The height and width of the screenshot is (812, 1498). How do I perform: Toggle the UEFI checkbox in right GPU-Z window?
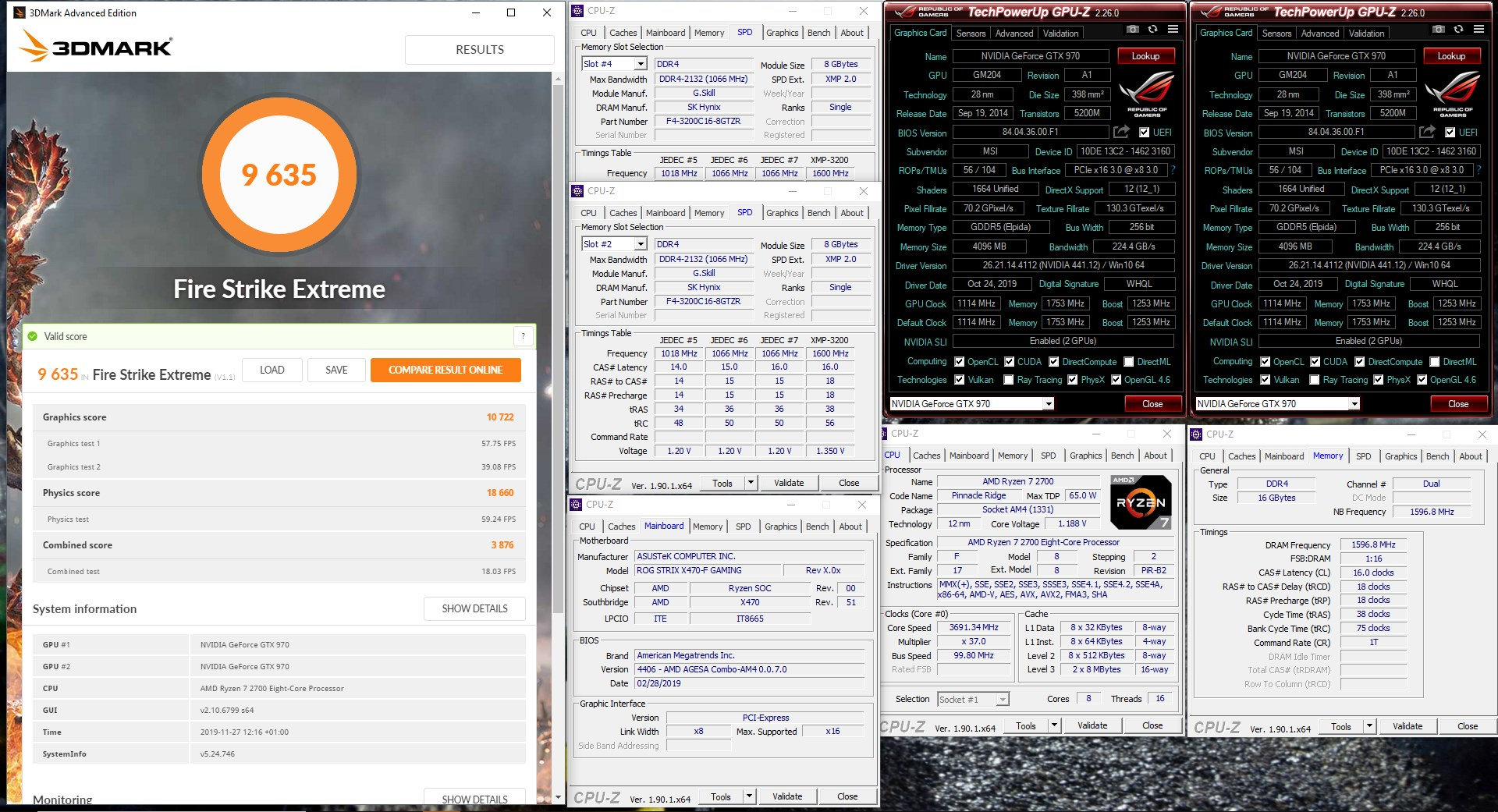point(1450,133)
